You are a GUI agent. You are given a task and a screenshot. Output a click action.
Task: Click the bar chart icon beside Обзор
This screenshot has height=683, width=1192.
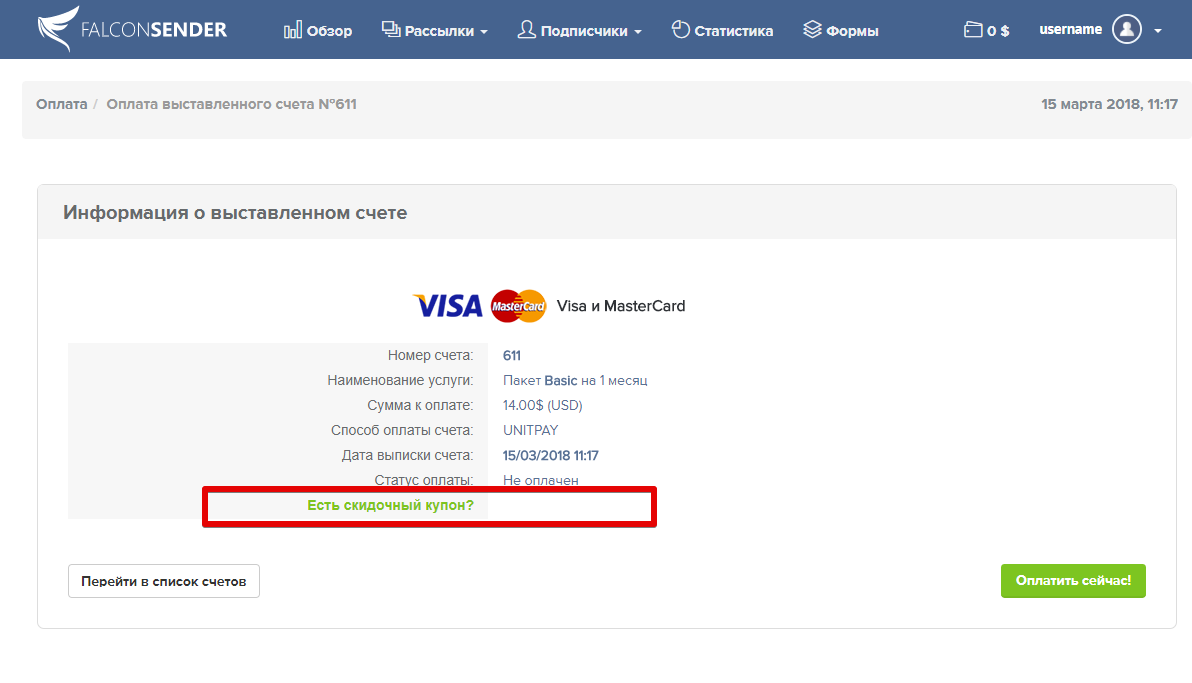[x=293, y=30]
